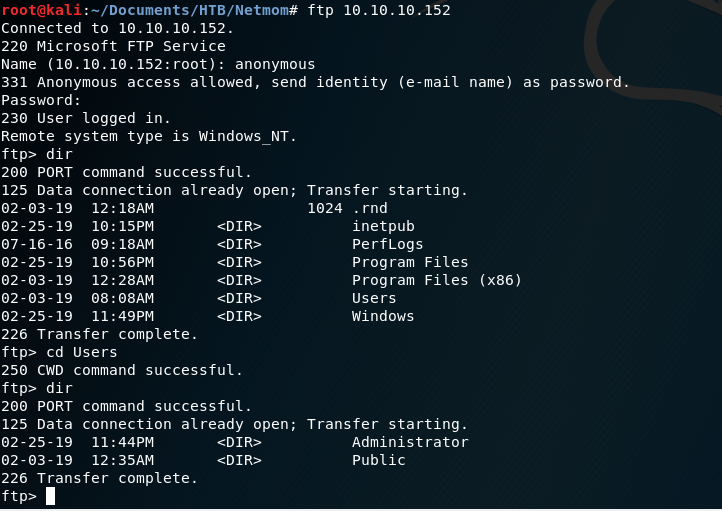Click the 'Remote system type is Windows_NT.' line
The height and width of the screenshot is (511, 722).
point(149,136)
